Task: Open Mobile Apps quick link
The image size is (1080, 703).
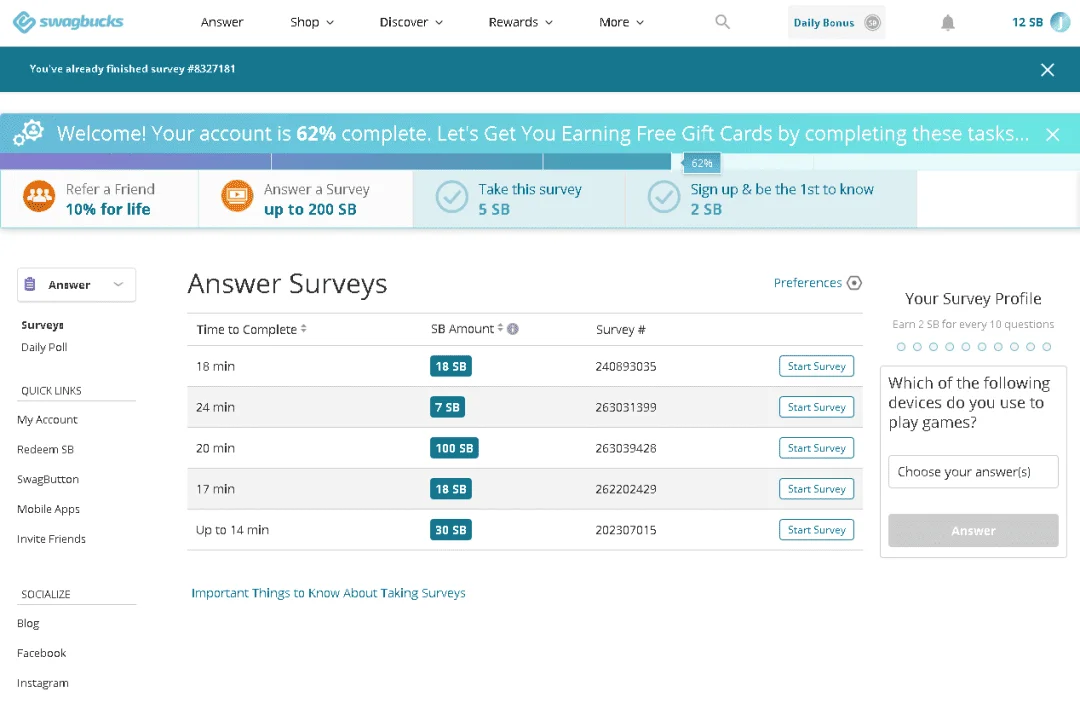Action: click(48, 509)
